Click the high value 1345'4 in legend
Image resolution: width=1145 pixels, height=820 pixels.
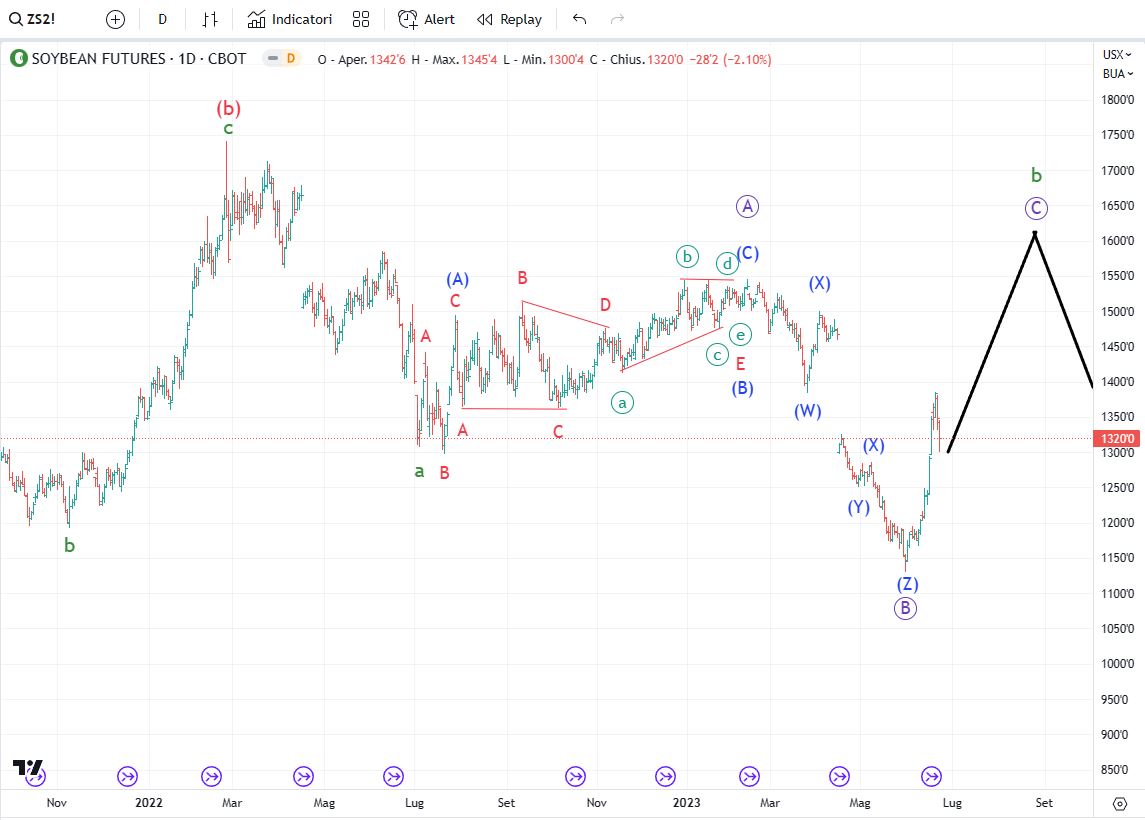[479, 60]
